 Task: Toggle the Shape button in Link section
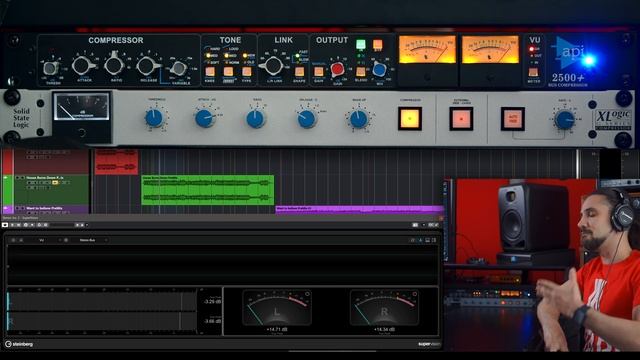coord(299,72)
